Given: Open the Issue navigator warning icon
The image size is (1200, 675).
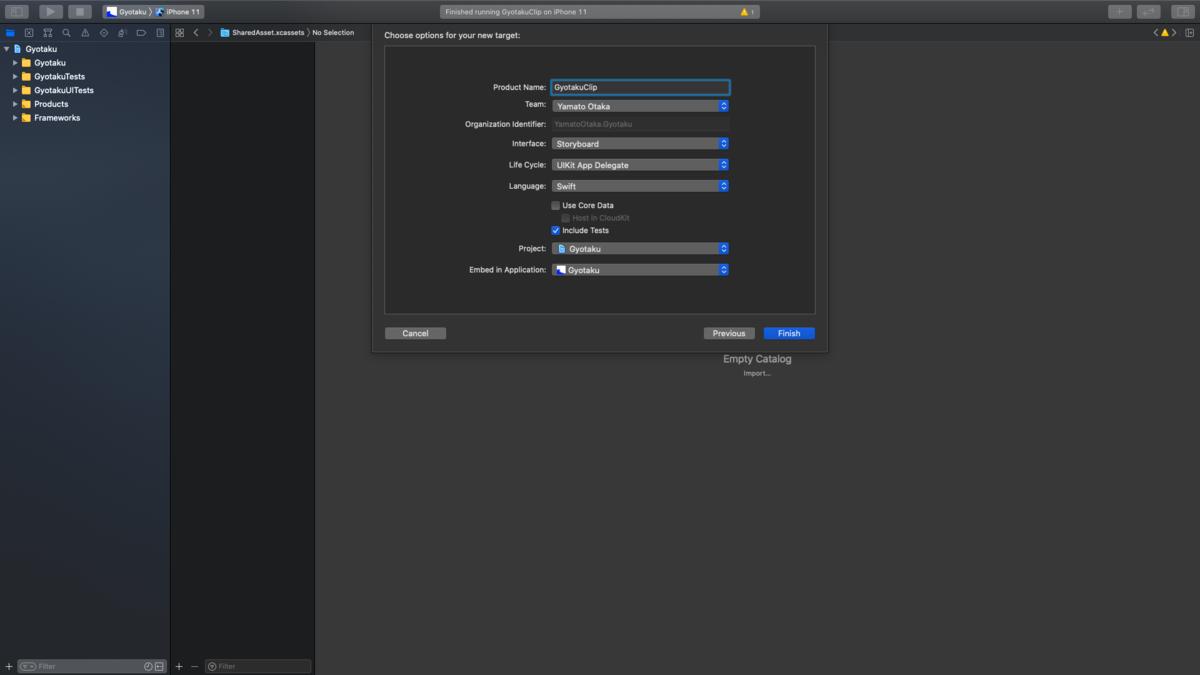Looking at the screenshot, I should 85,33.
